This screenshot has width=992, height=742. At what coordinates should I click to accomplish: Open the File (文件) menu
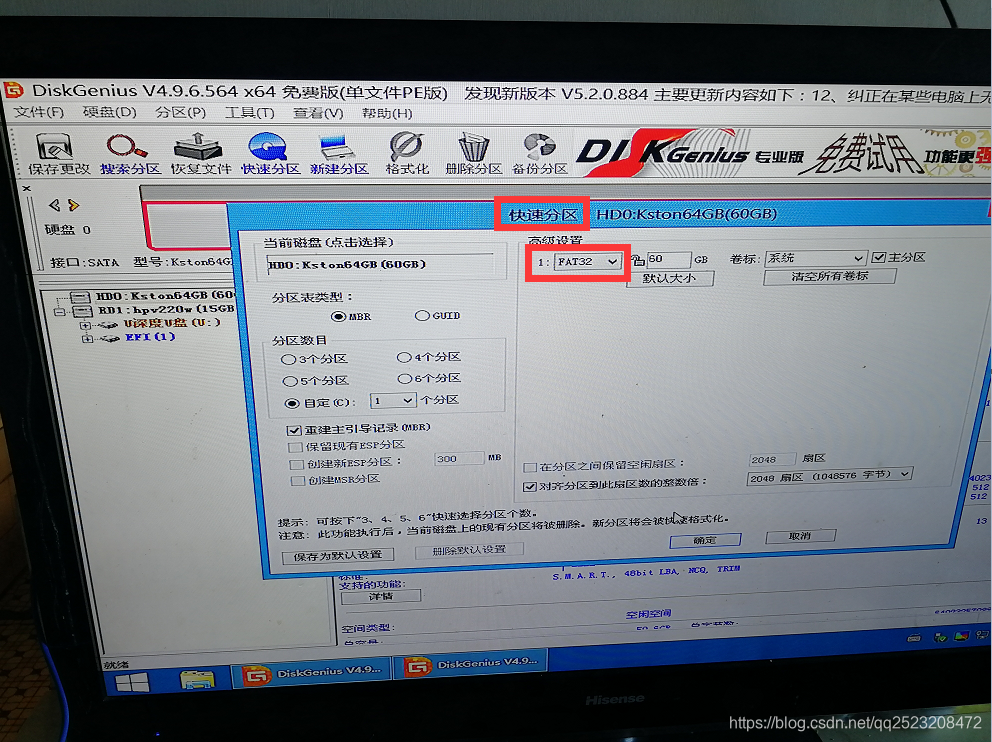point(39,112)
